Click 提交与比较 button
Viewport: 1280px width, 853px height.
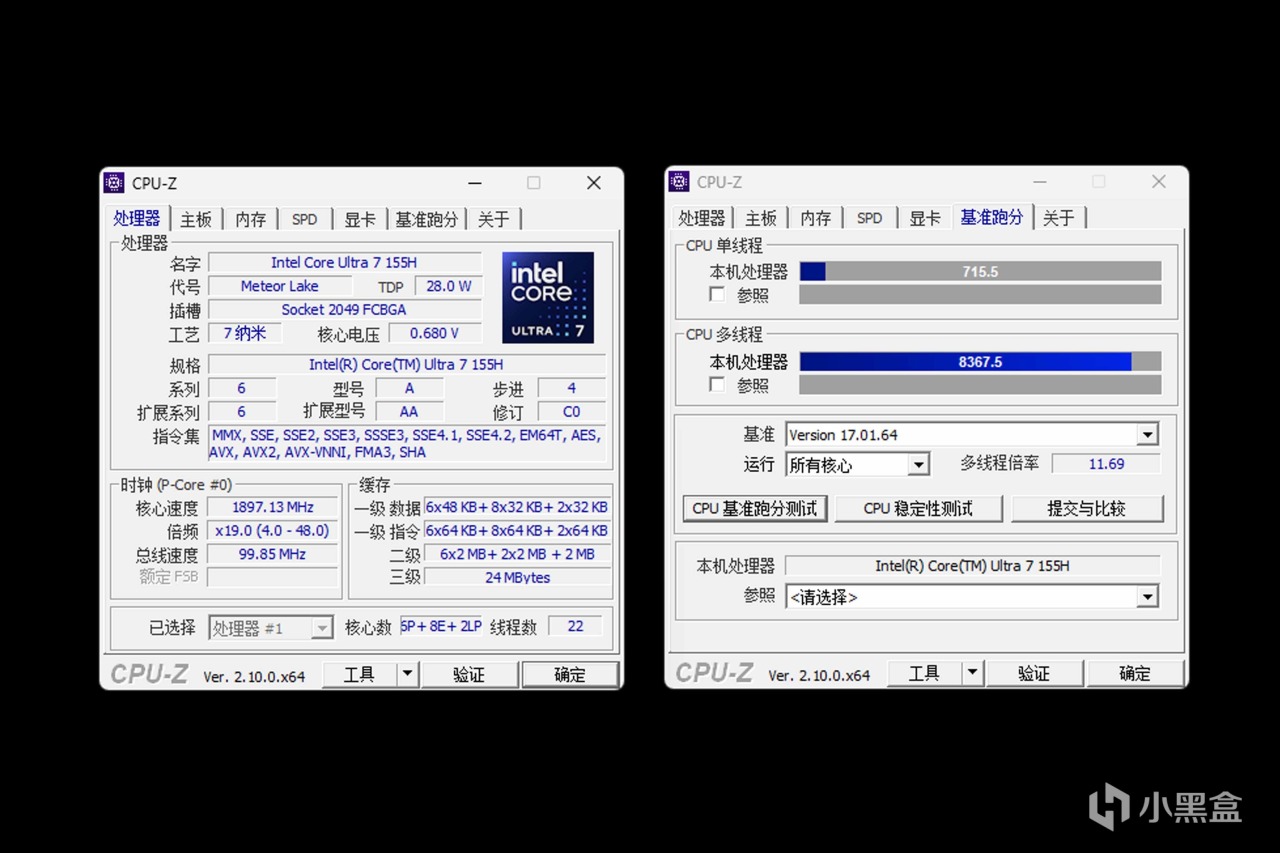(x=1087, y=508)
